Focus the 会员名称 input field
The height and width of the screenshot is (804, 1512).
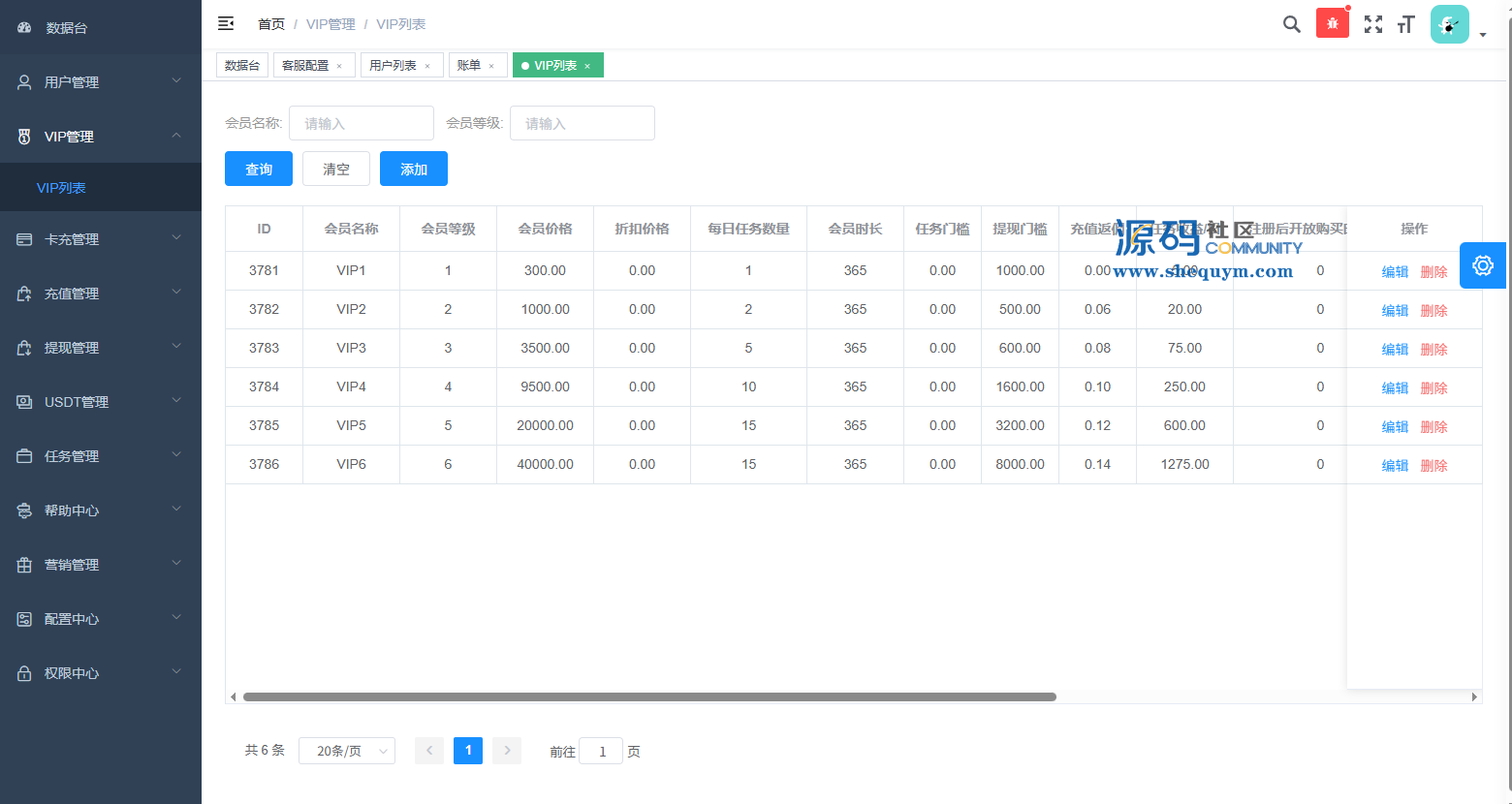tap(362, 123)
